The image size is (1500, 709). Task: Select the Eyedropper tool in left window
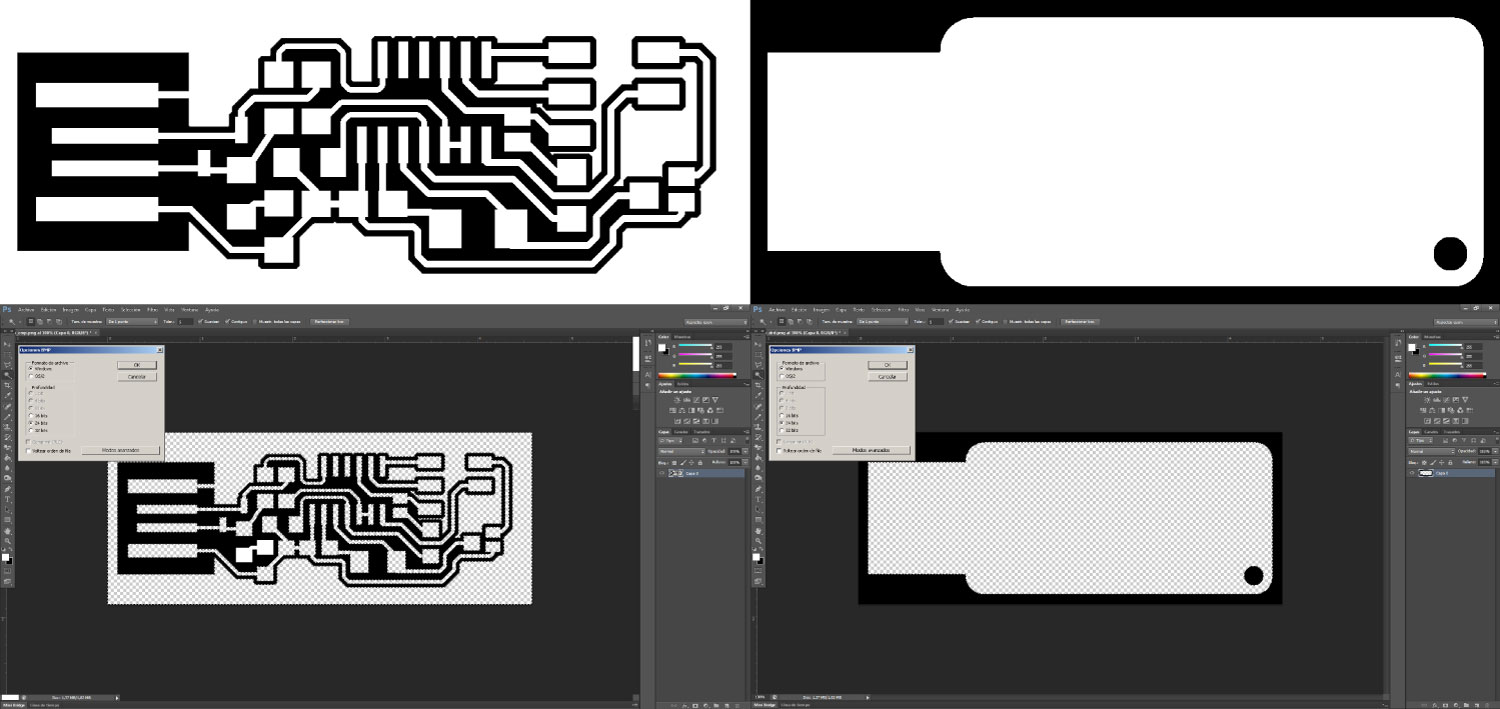[x=7, y=396]
